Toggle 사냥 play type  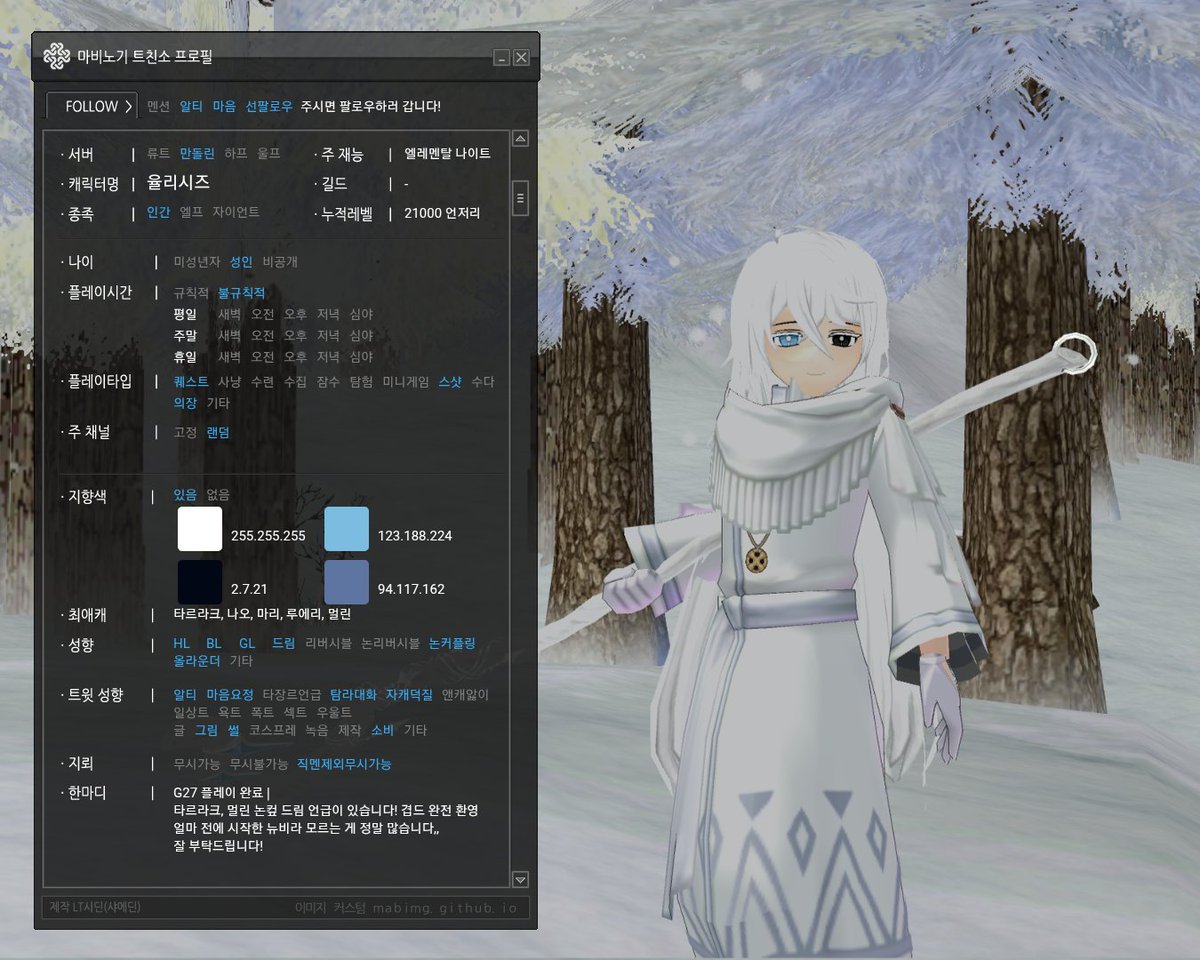[230, 382]
